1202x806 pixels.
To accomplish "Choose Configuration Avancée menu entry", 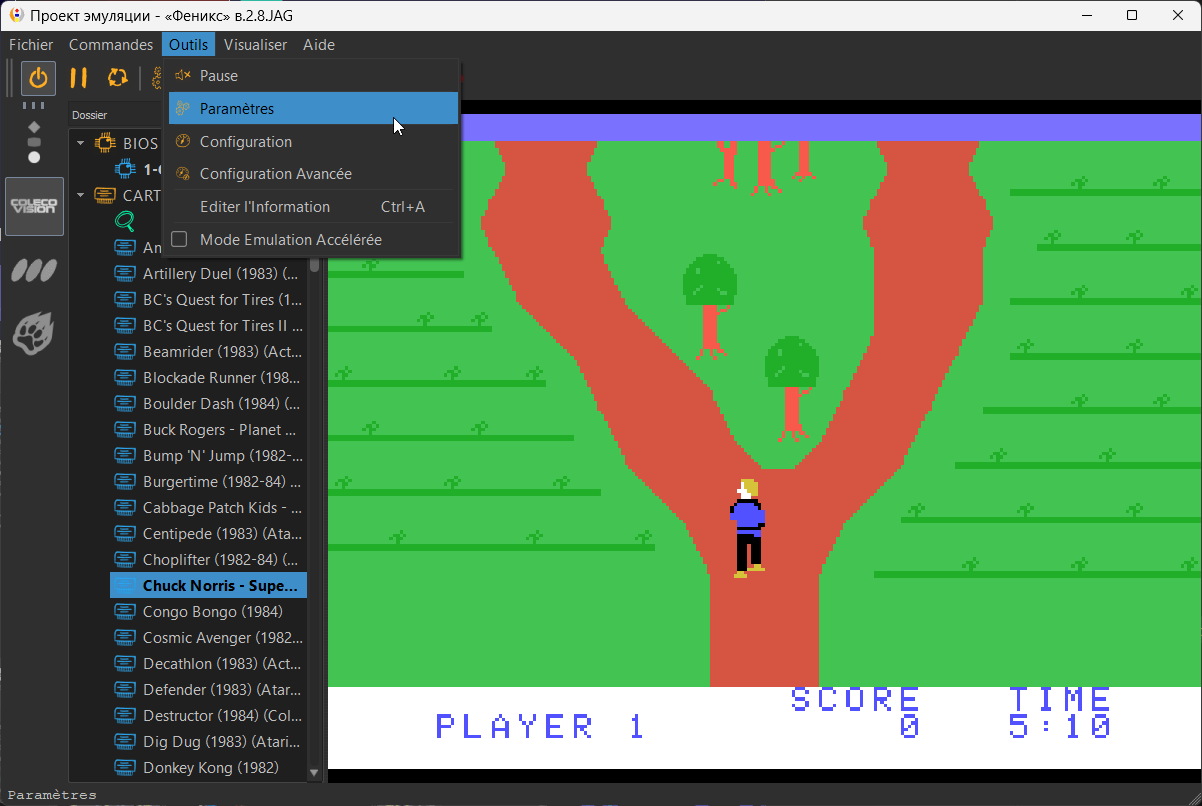I will (313, 174).
